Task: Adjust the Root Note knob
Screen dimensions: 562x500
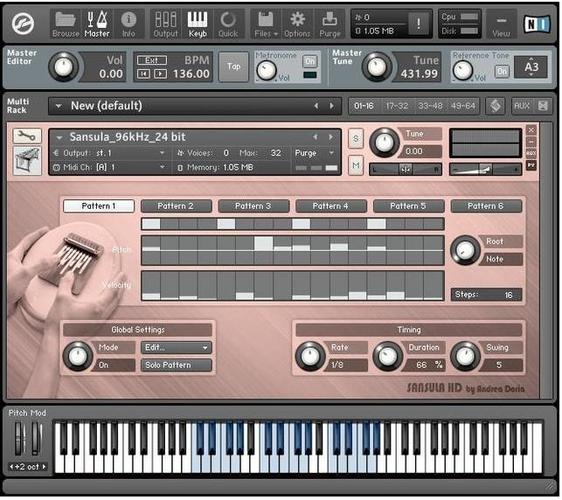Action: [x=465, y=250]
